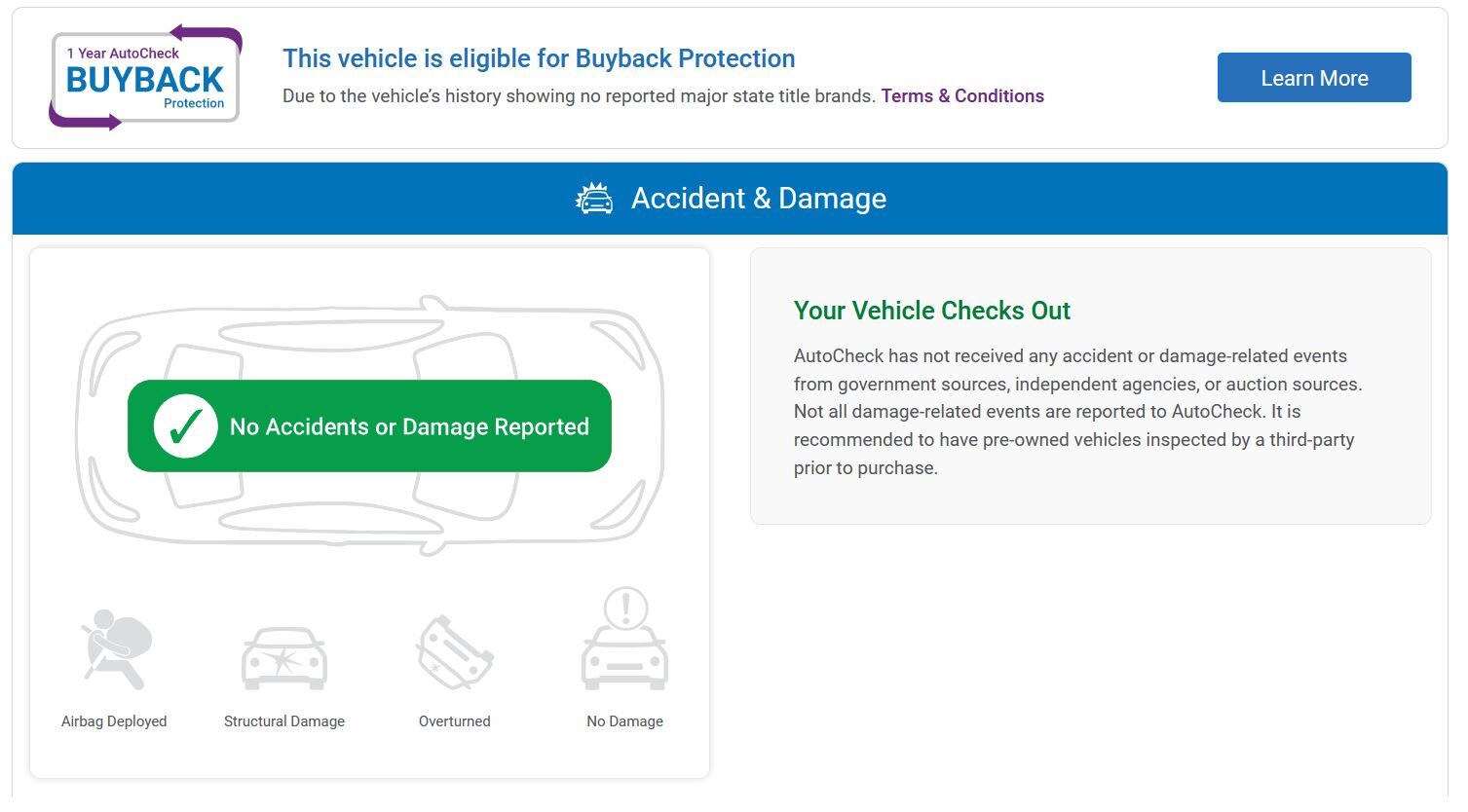Click the Accident & Damage section header
The width and height of the screenshot is (1468, 812).
(x=758, y=199)
